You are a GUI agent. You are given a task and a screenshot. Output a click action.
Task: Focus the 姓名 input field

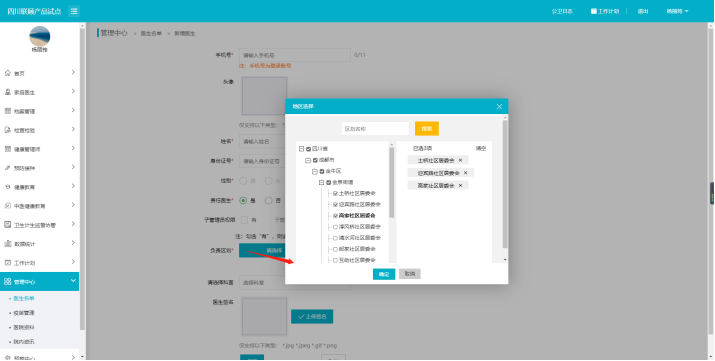tap(262, 141)
